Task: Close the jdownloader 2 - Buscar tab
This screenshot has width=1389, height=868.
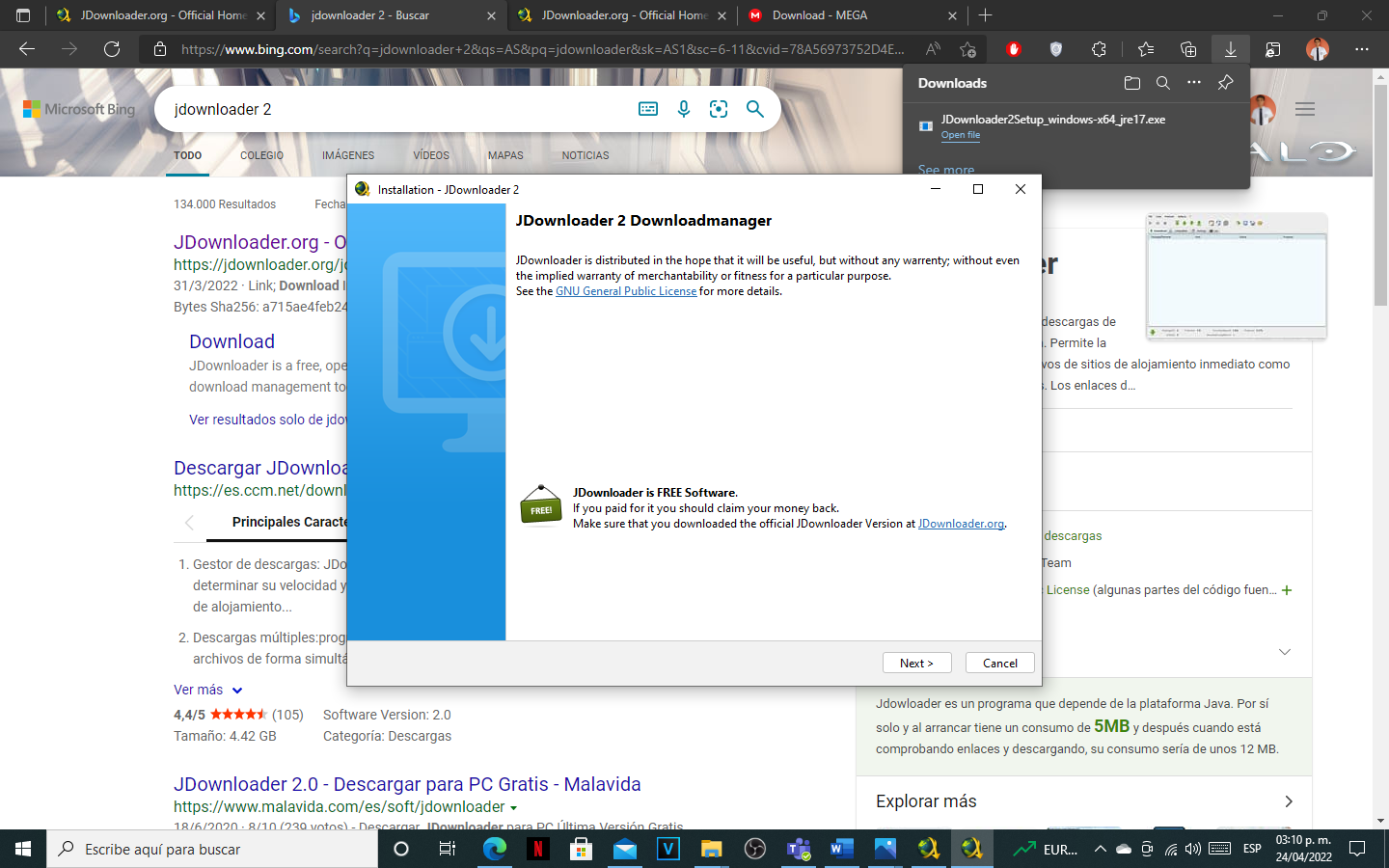Action: click(491, 15)
